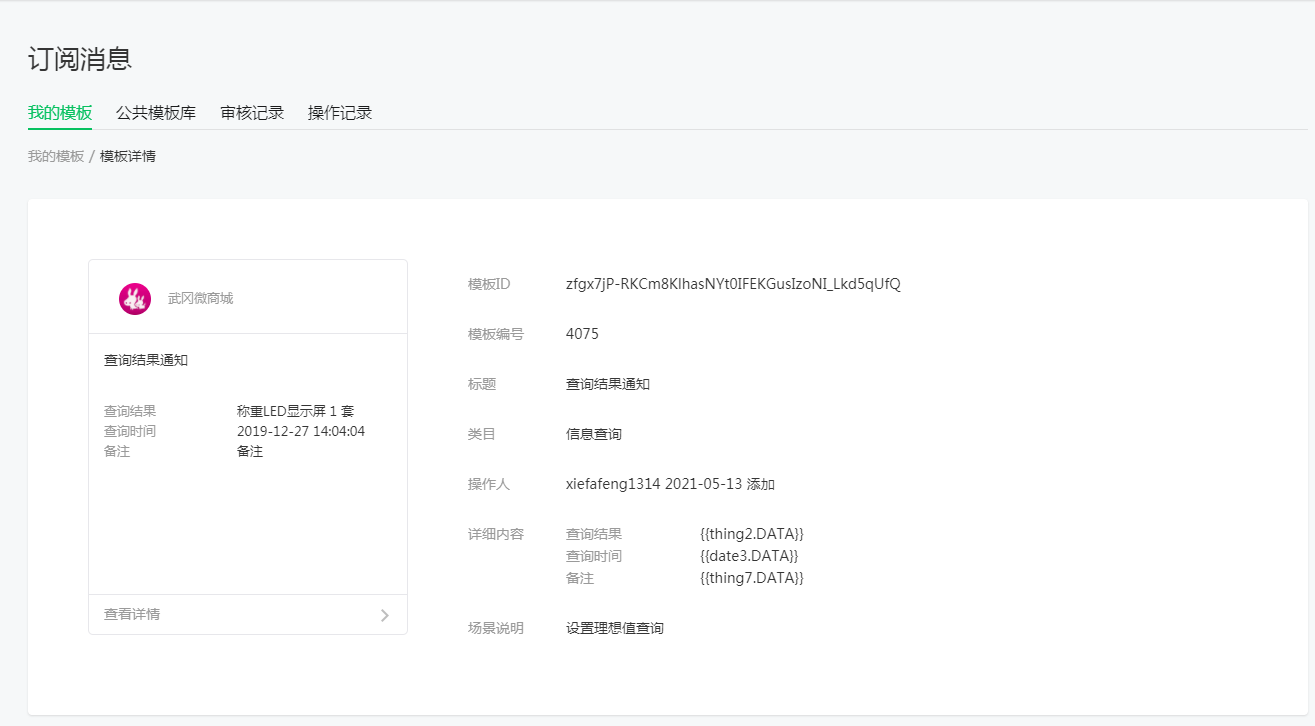Select the template ID string zfgx7jP-RKCm8…
This screenshot has height=726, width=1315.
733,284
